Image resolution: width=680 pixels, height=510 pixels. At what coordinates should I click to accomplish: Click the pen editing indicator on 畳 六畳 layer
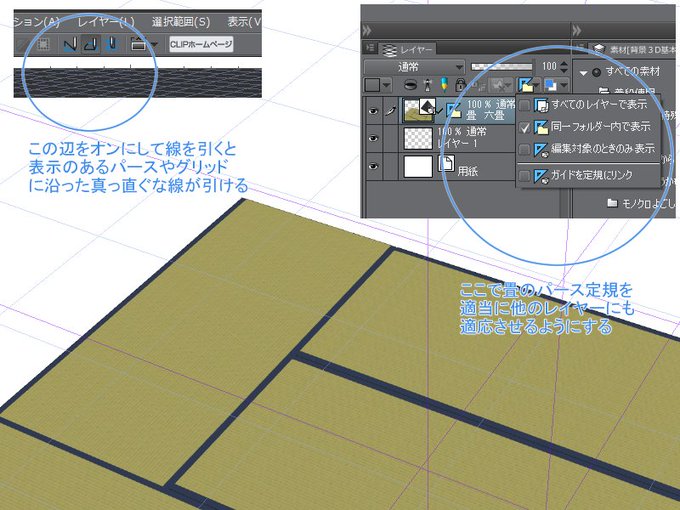point(391,111)
